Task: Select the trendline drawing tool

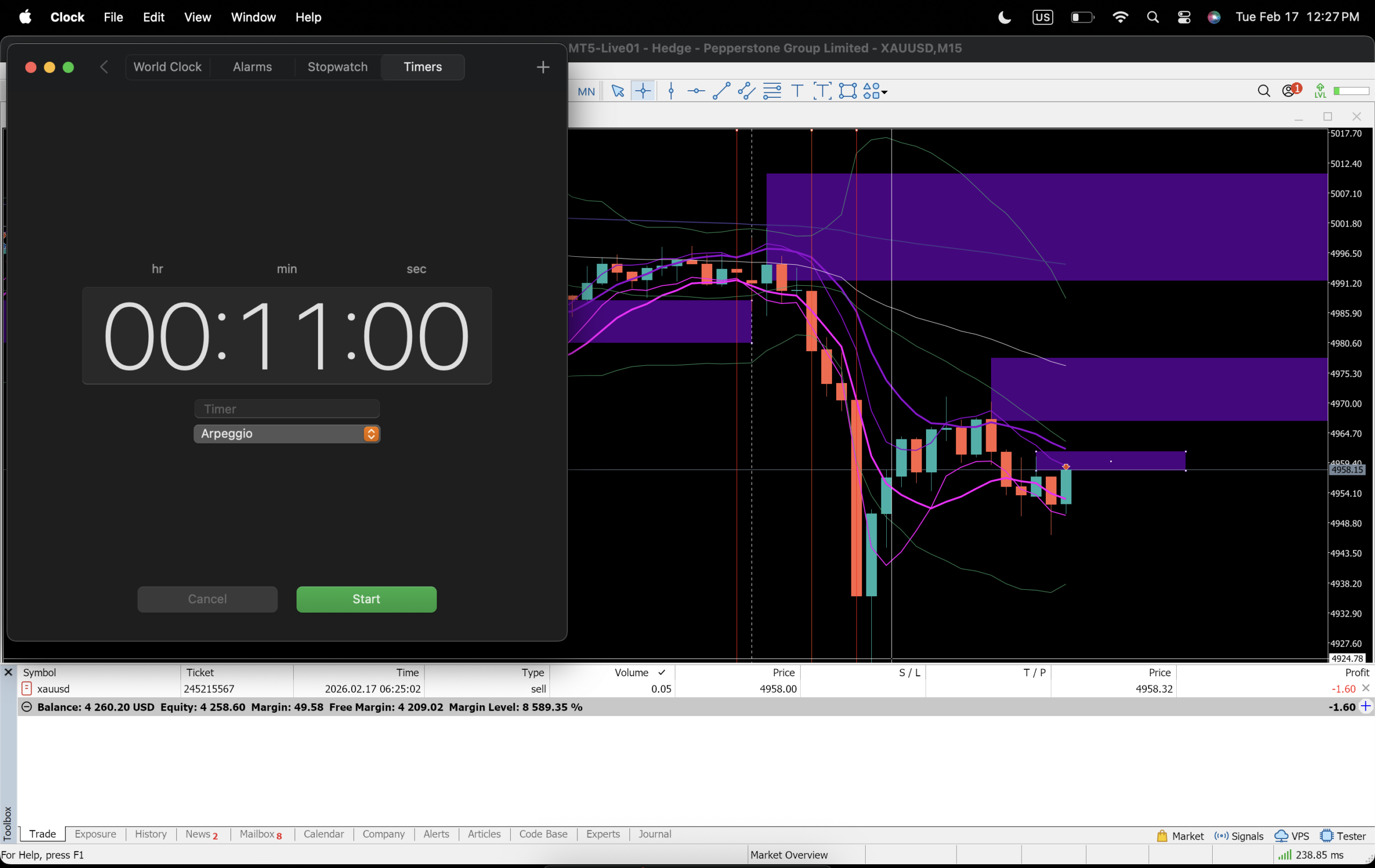Action: pos(721,91)
